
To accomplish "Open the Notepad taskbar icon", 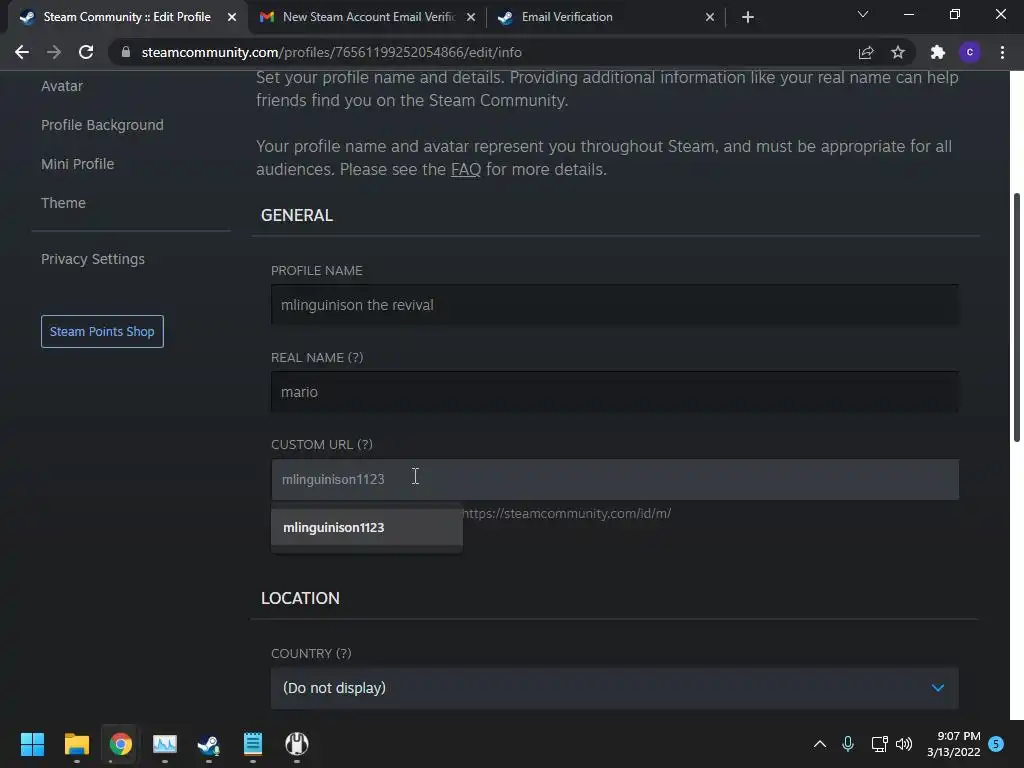I will [x=253, y=744].
